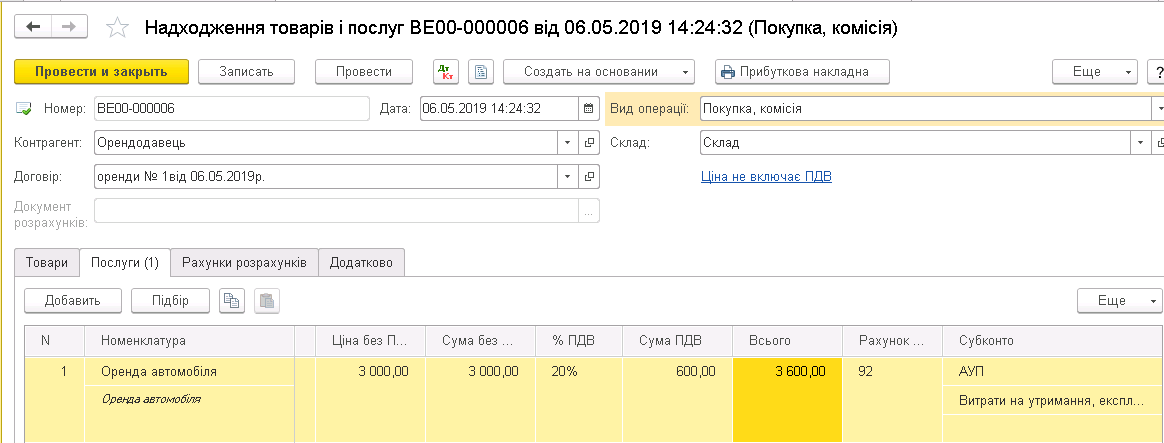Click the Контрагент field Орендодавець

[326, 142]
